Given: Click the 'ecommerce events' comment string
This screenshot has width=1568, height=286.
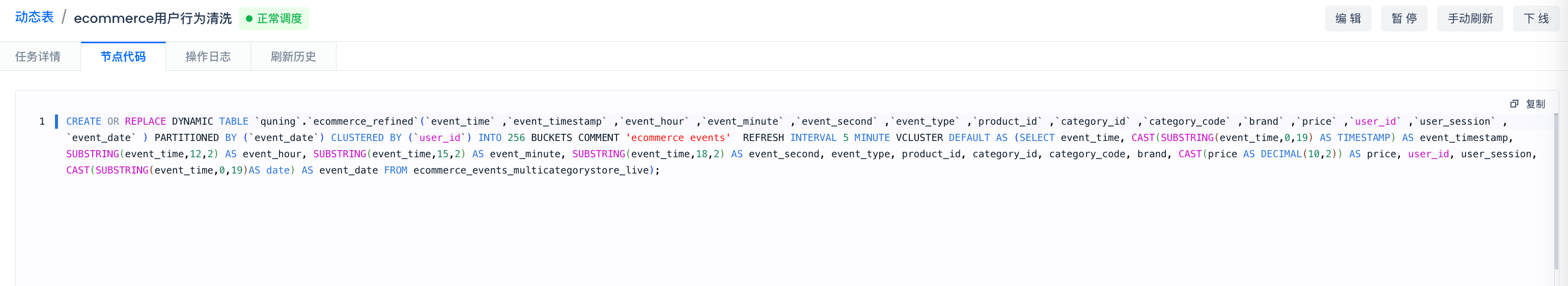Looking at the screenshot, I should (678, 138).
